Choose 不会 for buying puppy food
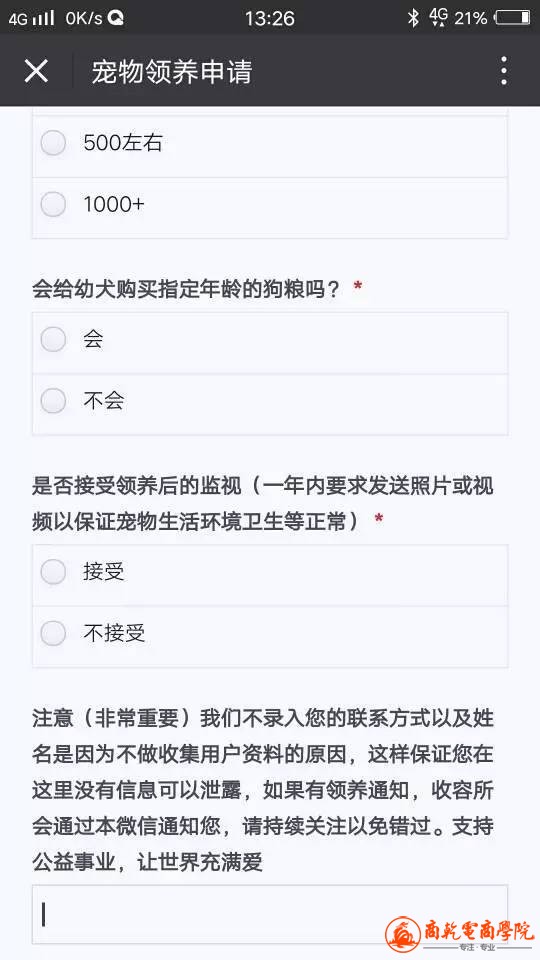Viewport: 540px width, 960px height. (270, 400)
